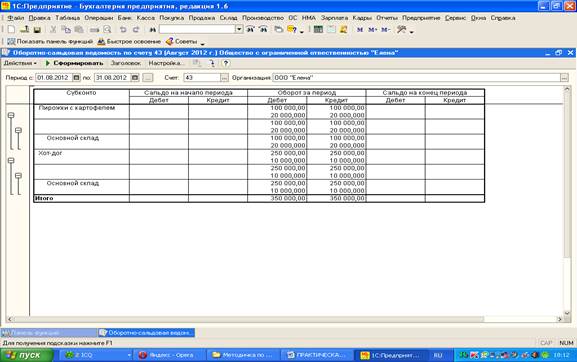577x362 pixels.
Task: Collapse nested group under Хот-дог
Action: [x=18, y=176]
